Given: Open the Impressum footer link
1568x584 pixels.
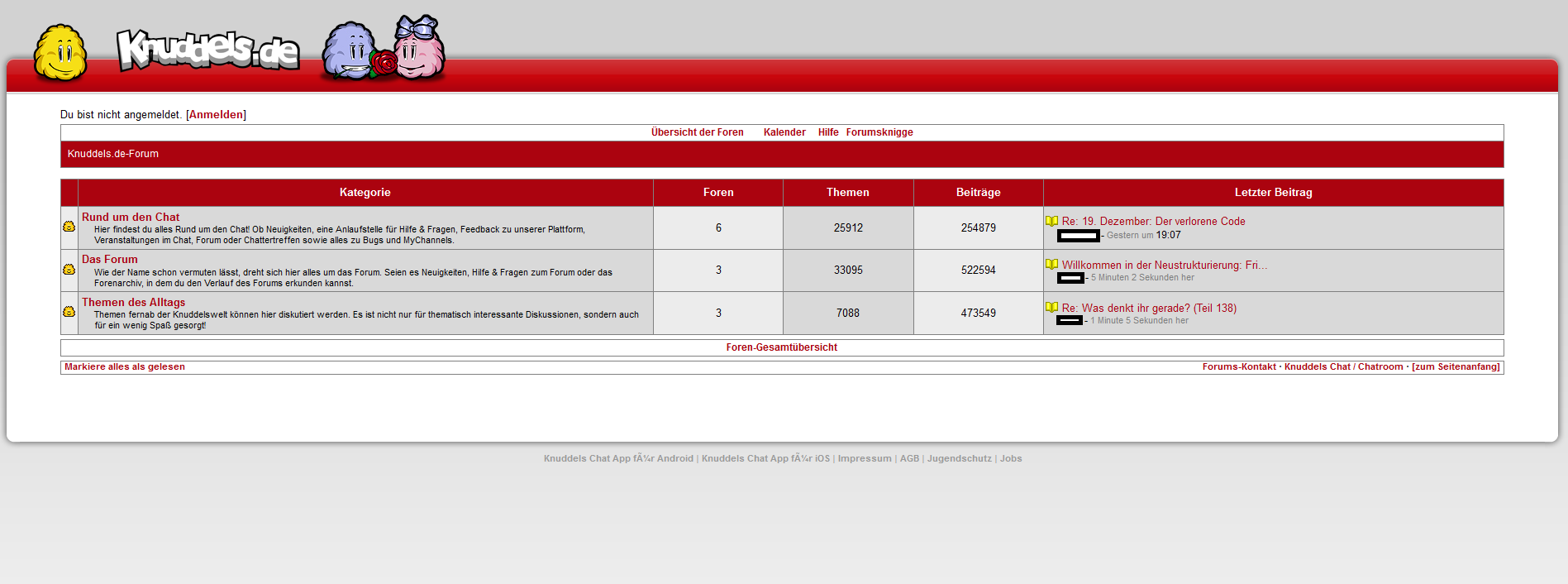Looking at the screenshot, I should 865,459.
